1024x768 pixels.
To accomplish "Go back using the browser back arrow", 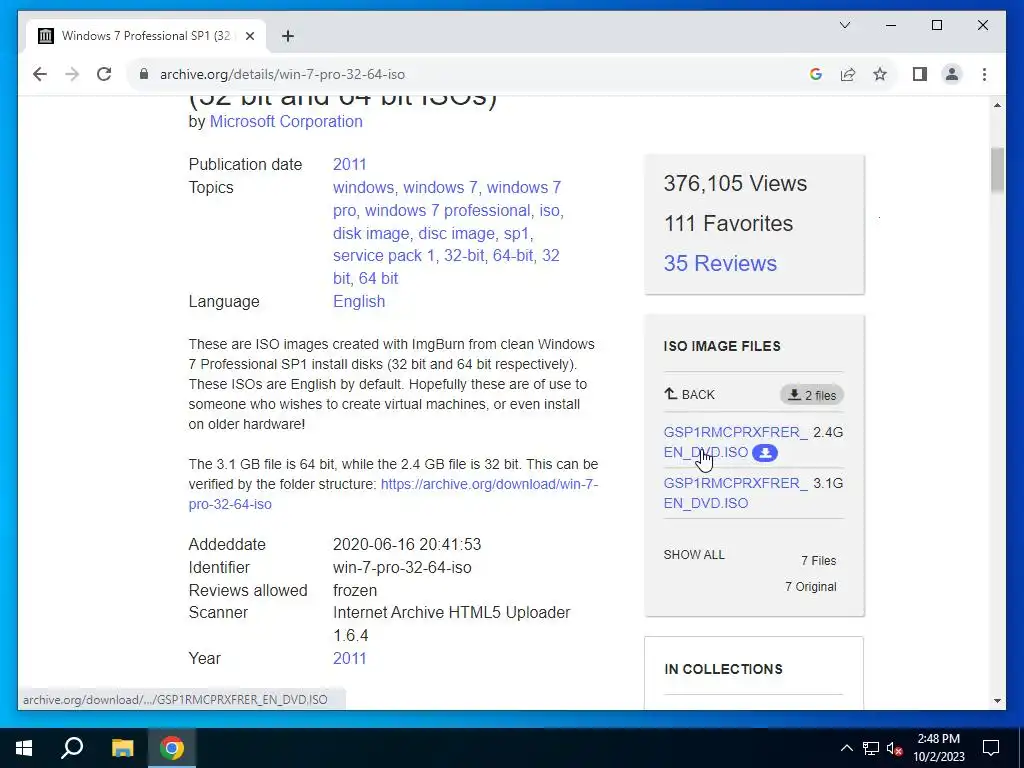I will [40, 74].
